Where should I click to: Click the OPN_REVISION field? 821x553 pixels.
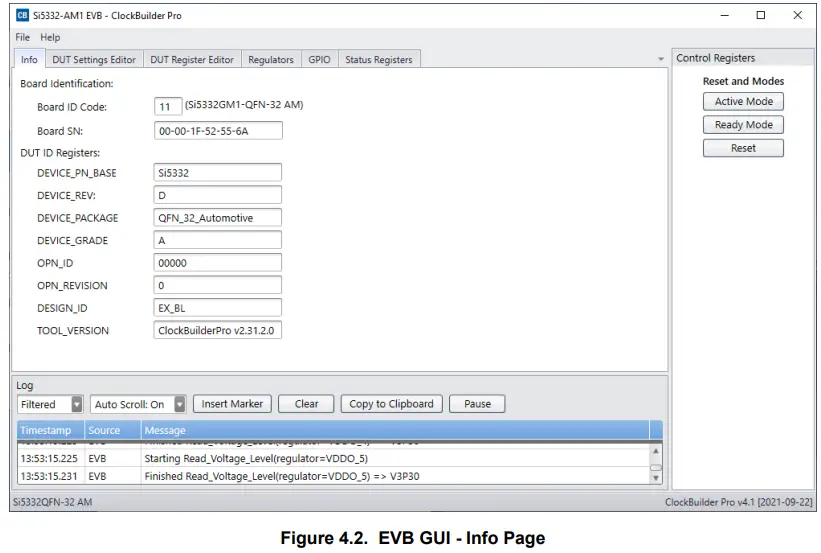[x=218, y=285]
